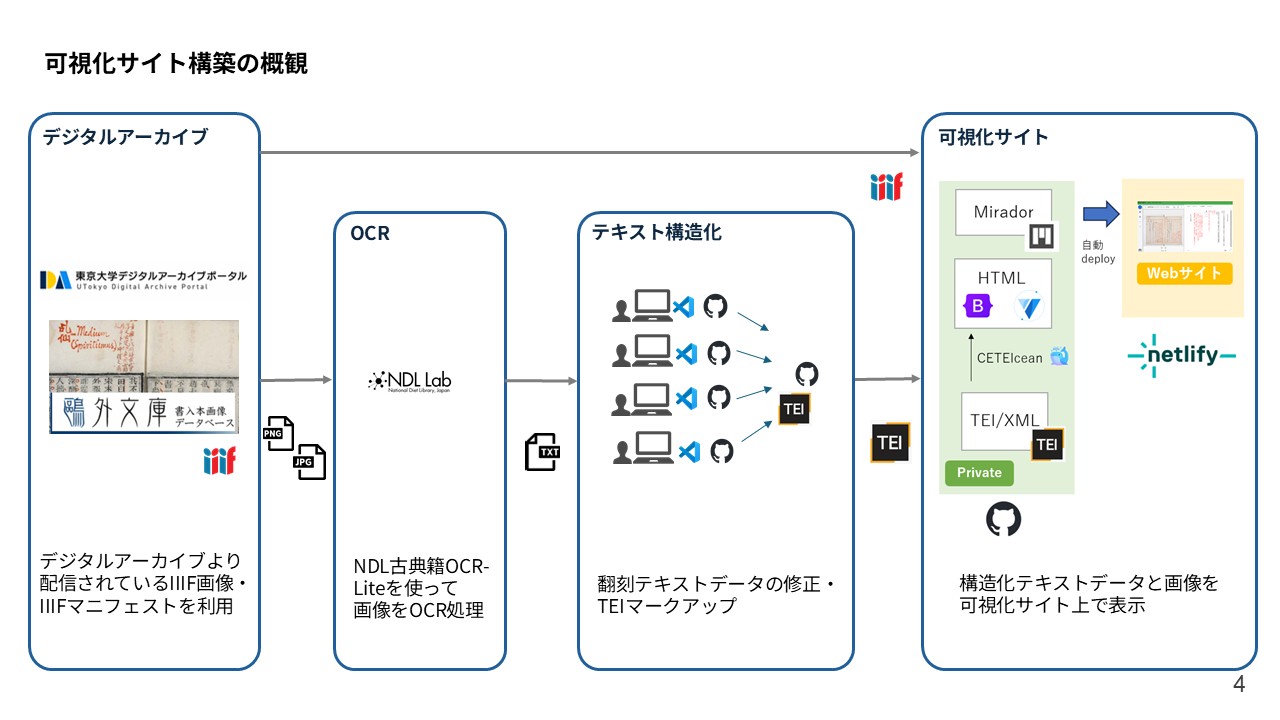Click the IIIF logo beside the top arrow

coord(886,186)
